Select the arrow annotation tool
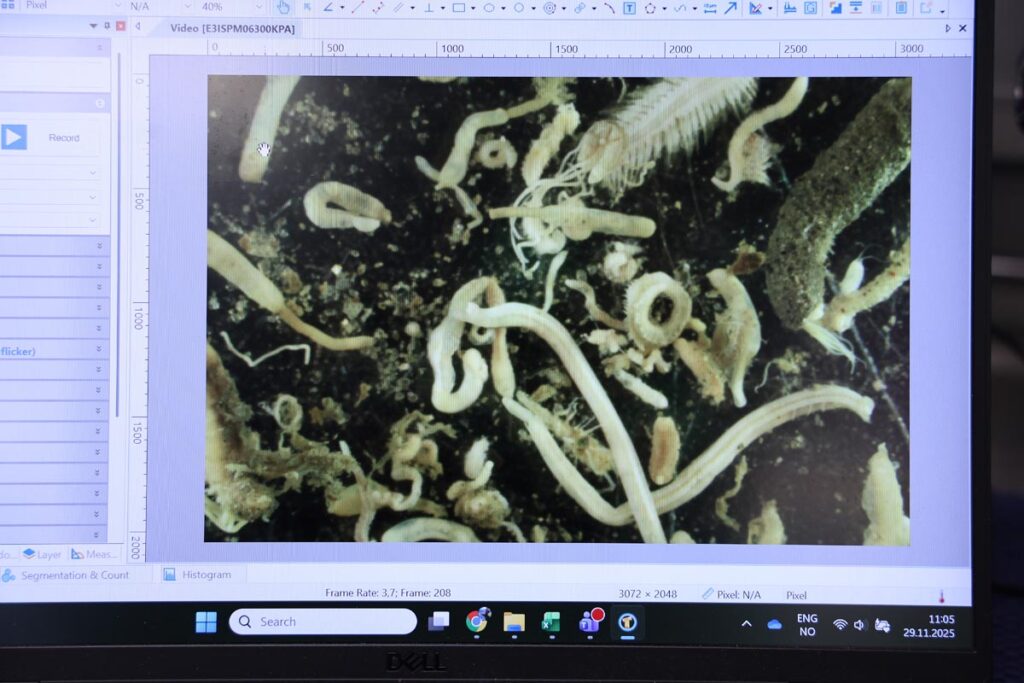Image resolution: width=1024 pixels, height=683 pixels. (x=731, y=8)
